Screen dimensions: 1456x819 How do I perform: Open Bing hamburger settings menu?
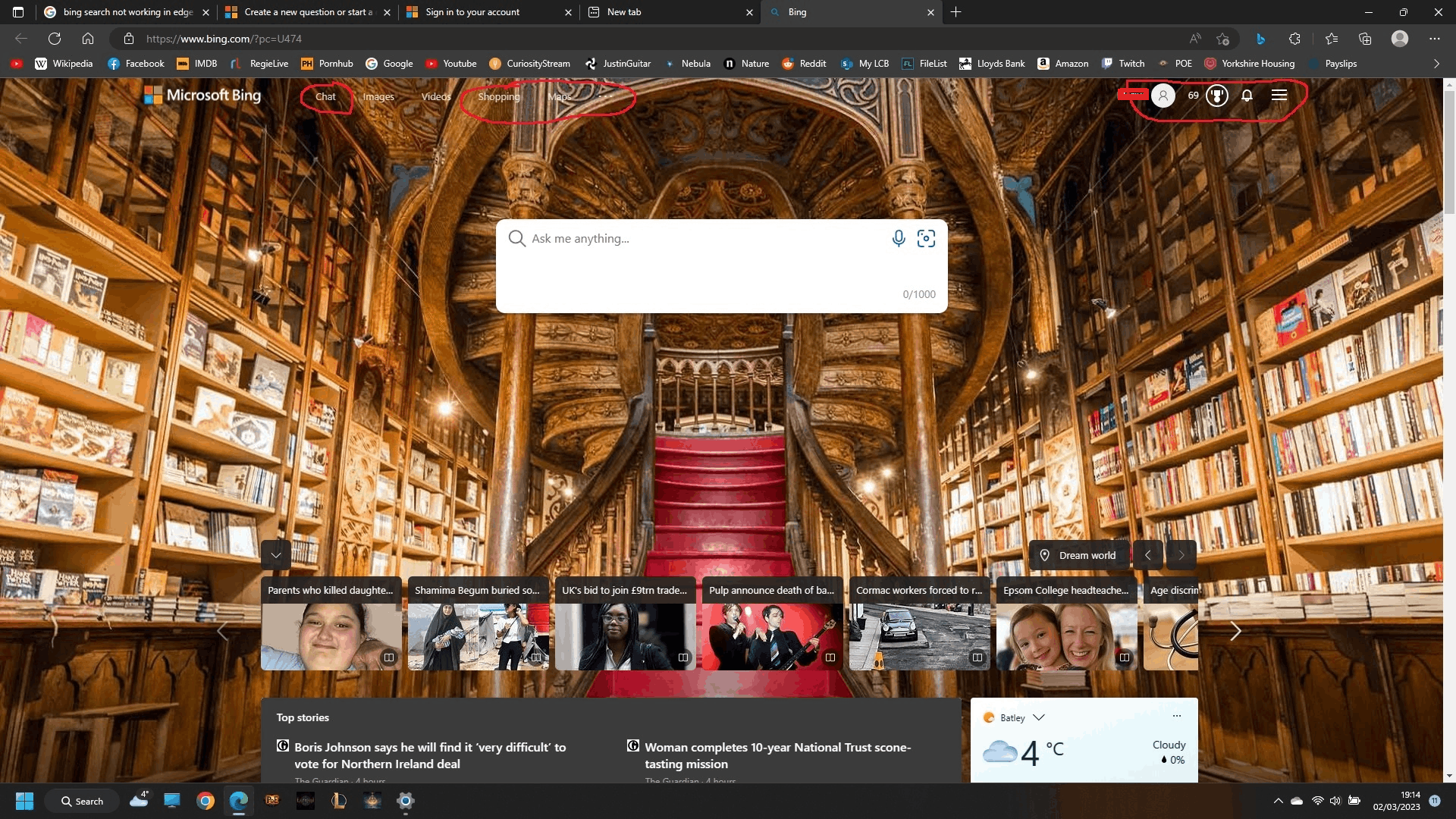point(1279,96)
